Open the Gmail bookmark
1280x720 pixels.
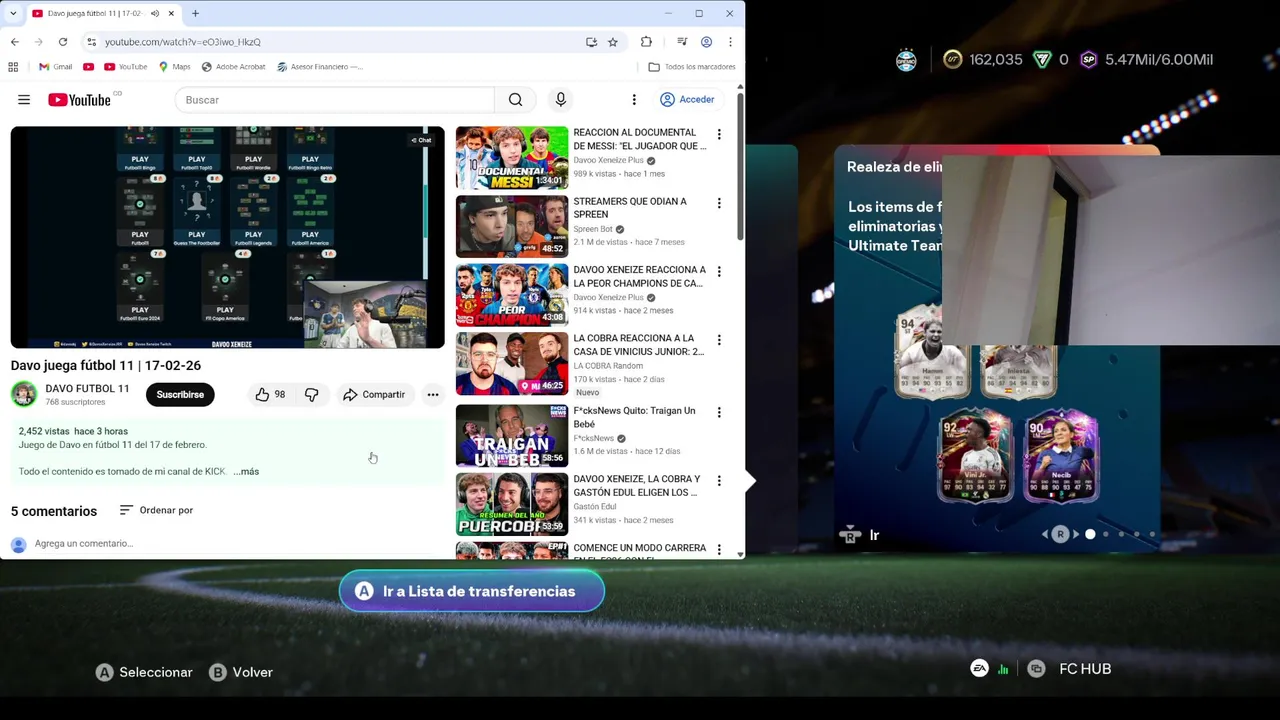[x=55, y=67]
